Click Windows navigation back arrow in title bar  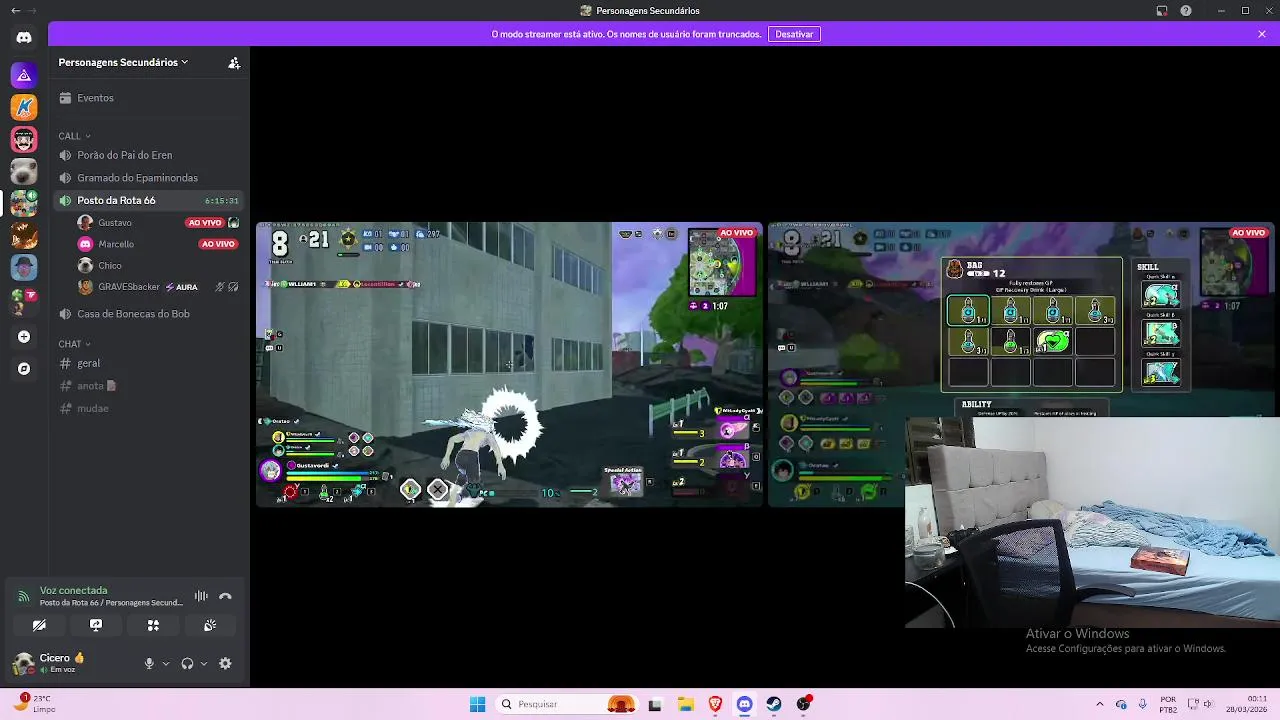point(15,10)
